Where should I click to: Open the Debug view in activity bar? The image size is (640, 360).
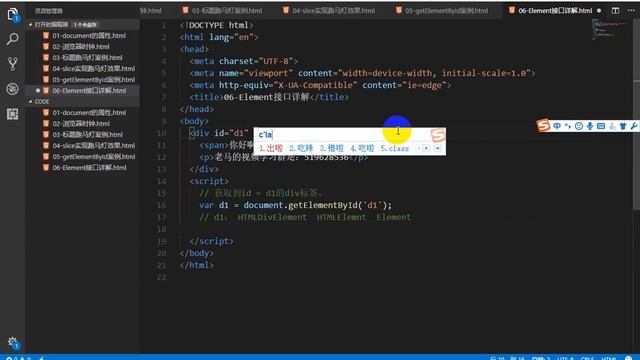(x=13, y=89)
